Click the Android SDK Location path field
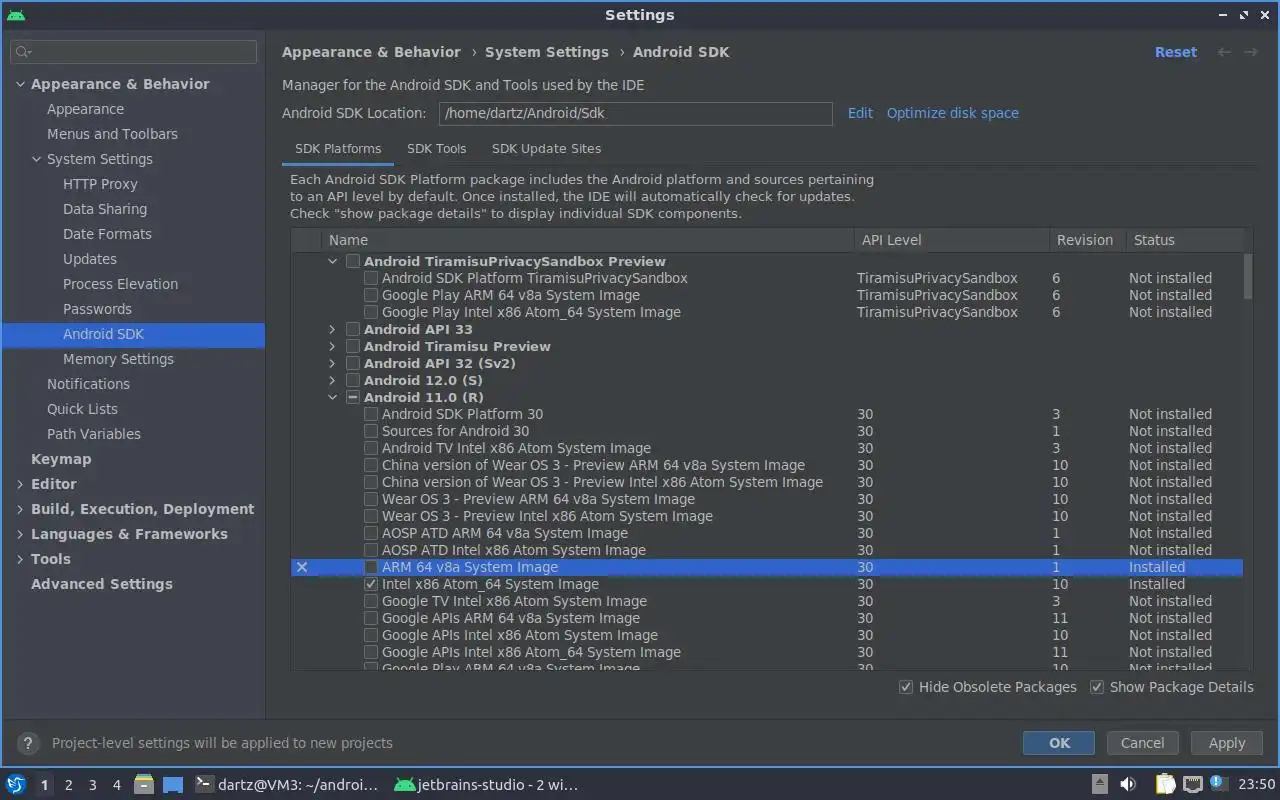Viewport: 1280px width, 800px height. tap(636, 113)
